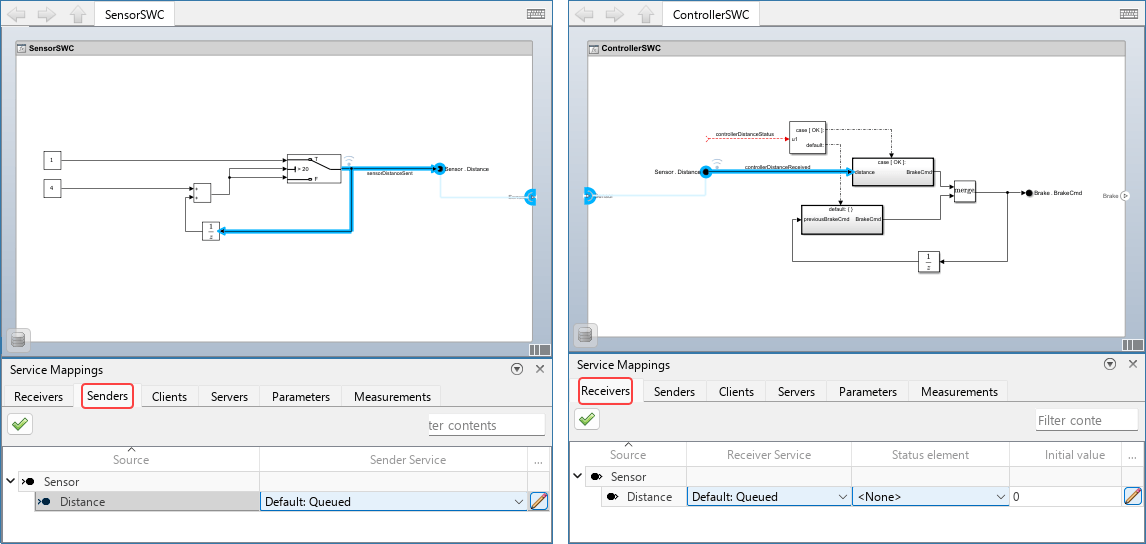
Task: Click the back arrow in ControllerSWC window
Action: [x=586, y=14]
